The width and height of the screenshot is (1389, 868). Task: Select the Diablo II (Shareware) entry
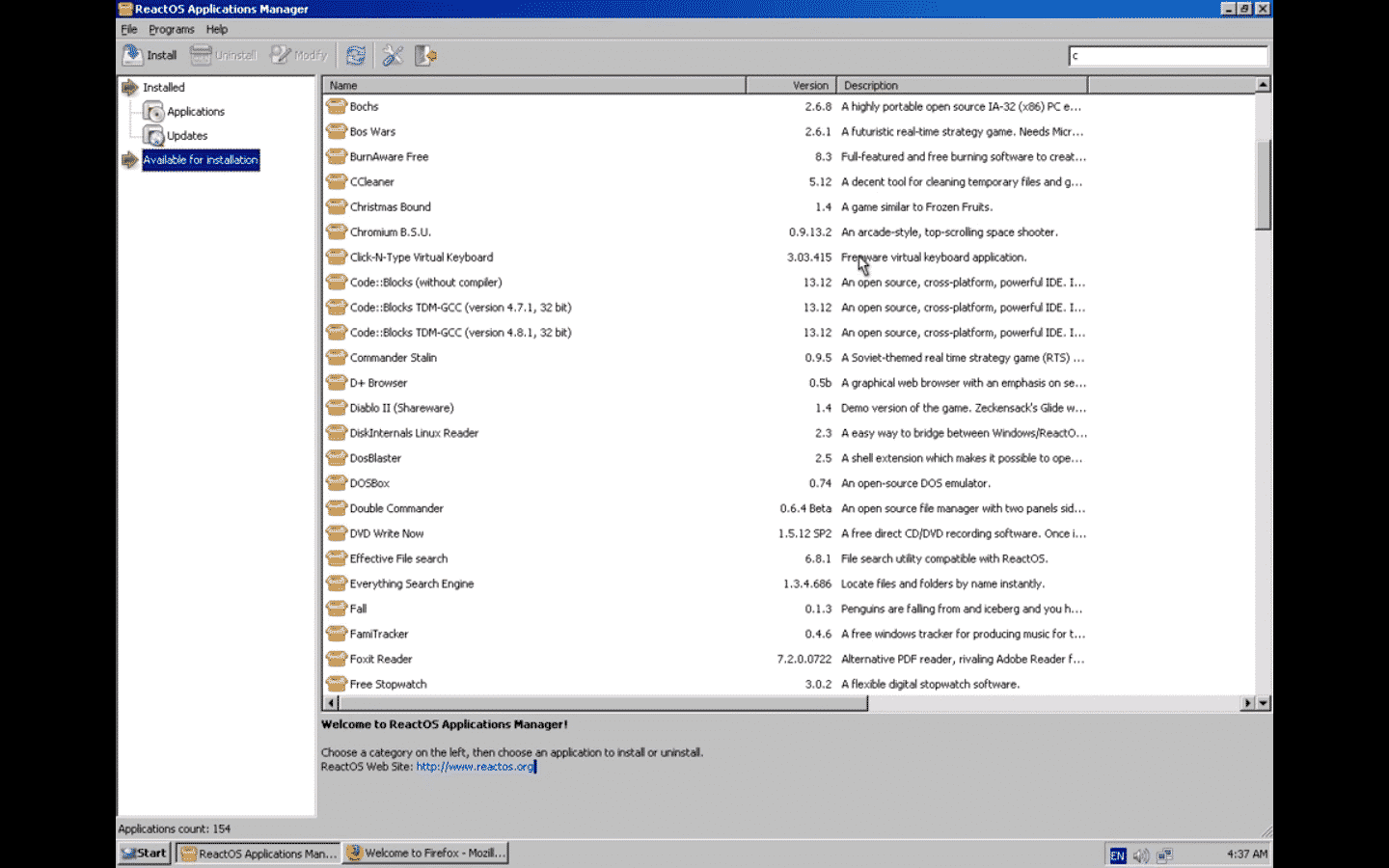(401, 408)
